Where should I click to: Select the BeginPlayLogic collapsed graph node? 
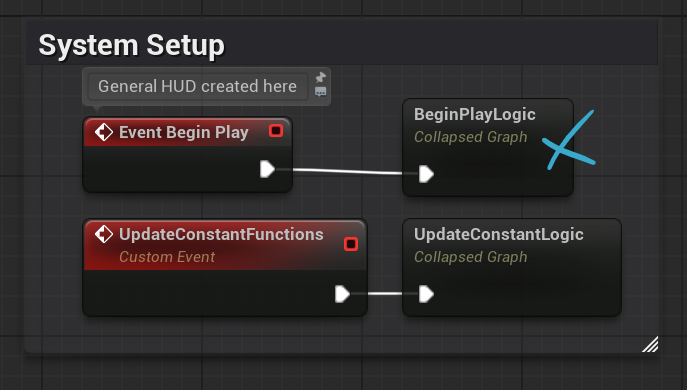[x=488, y=147]
